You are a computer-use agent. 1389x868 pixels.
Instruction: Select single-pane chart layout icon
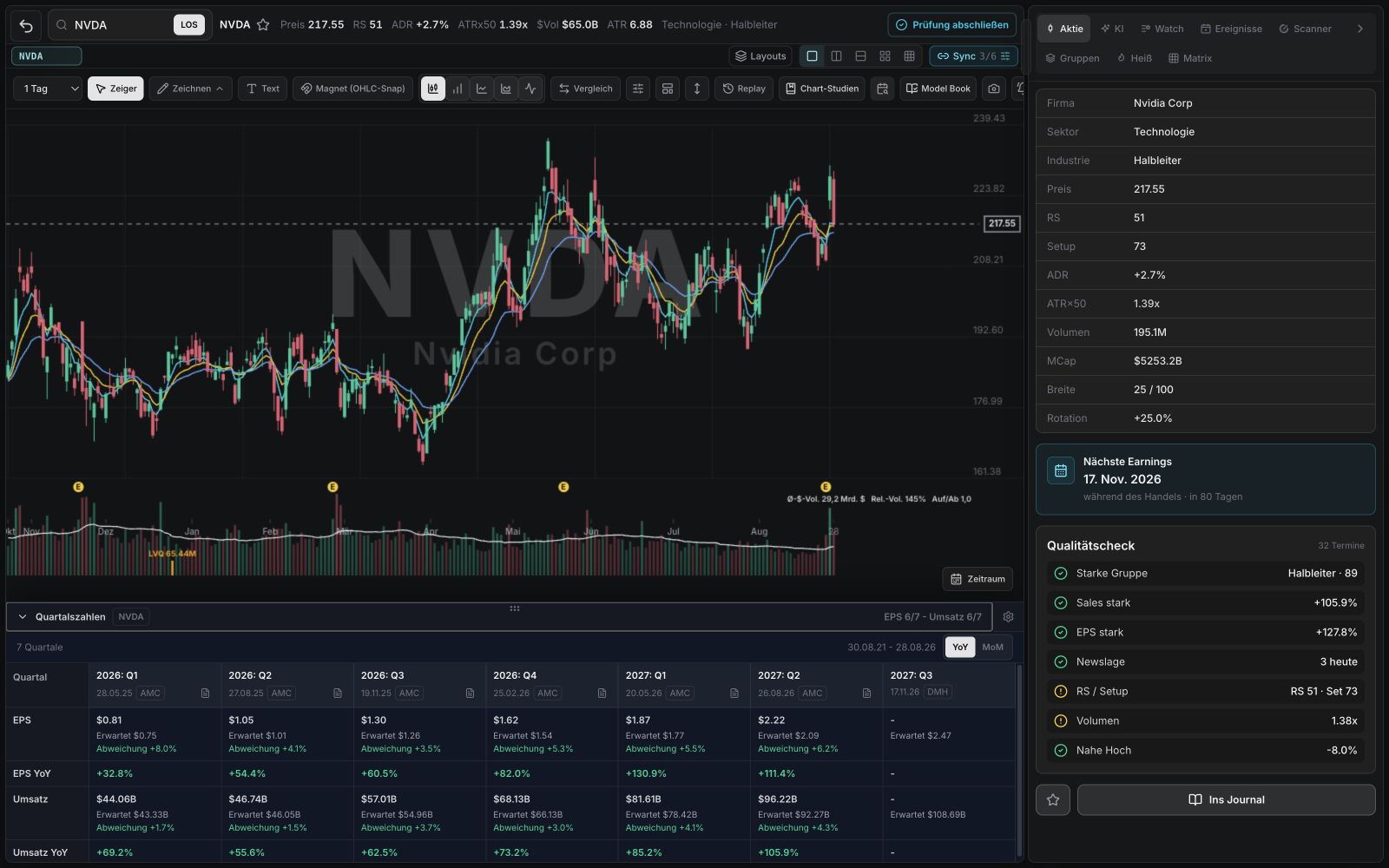812,56
